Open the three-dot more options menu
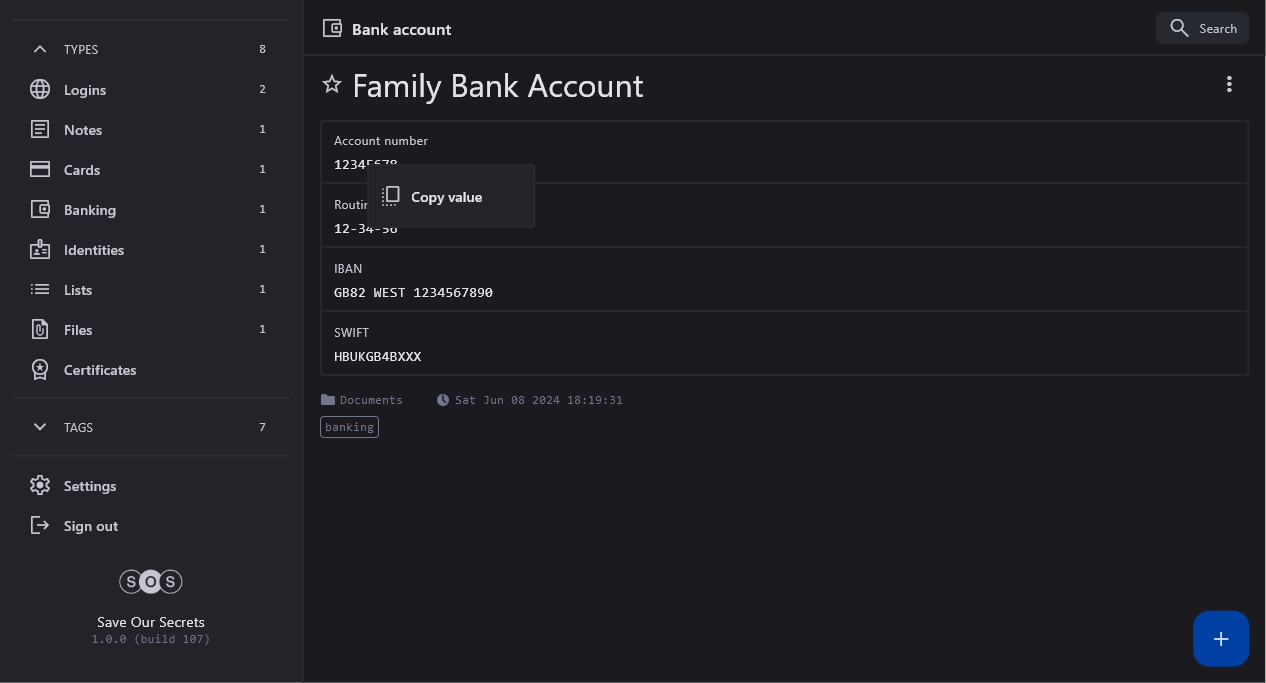 click(x=1229, y=85)
